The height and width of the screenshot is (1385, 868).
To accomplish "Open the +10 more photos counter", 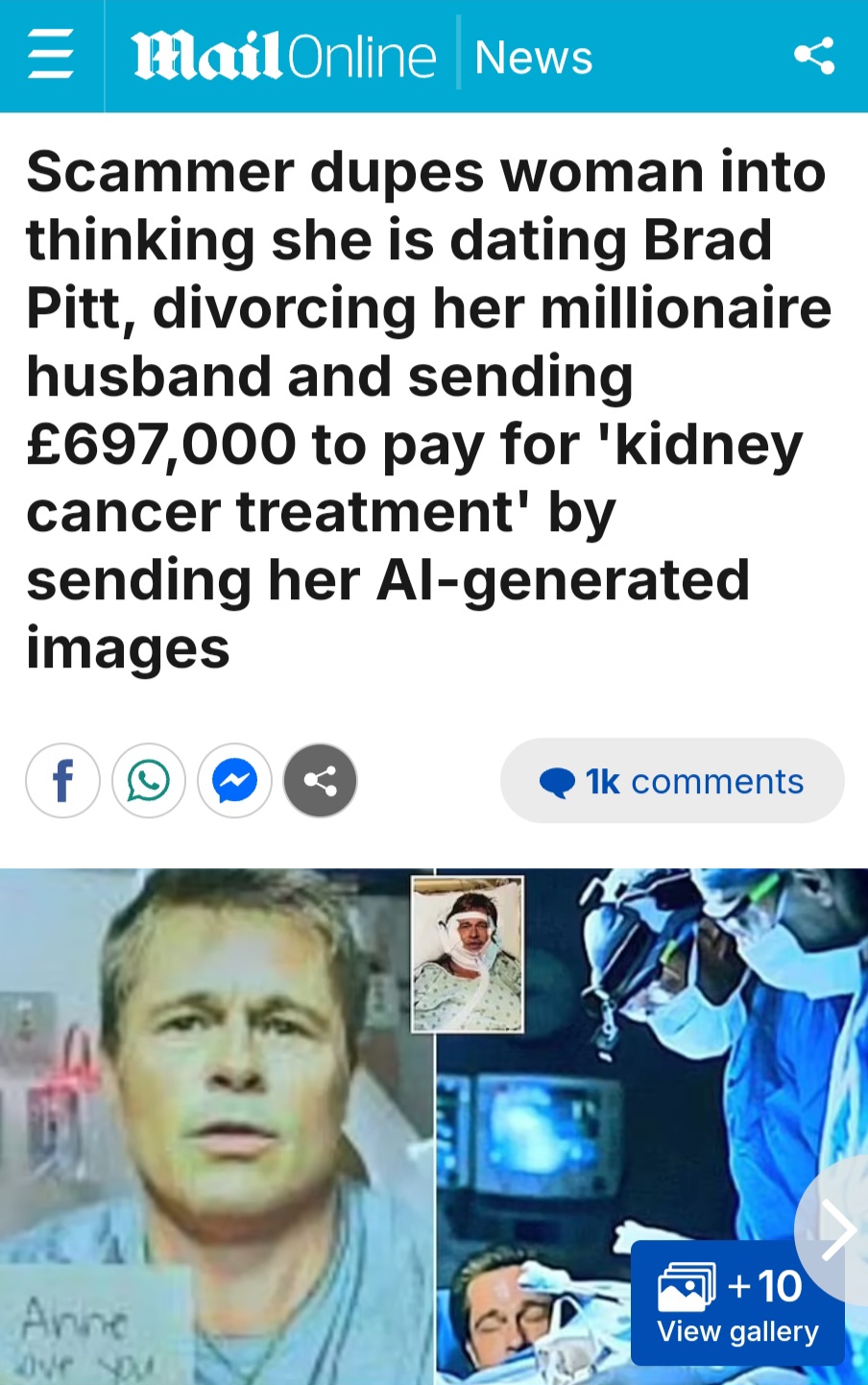I will [x=765, y=1285].
